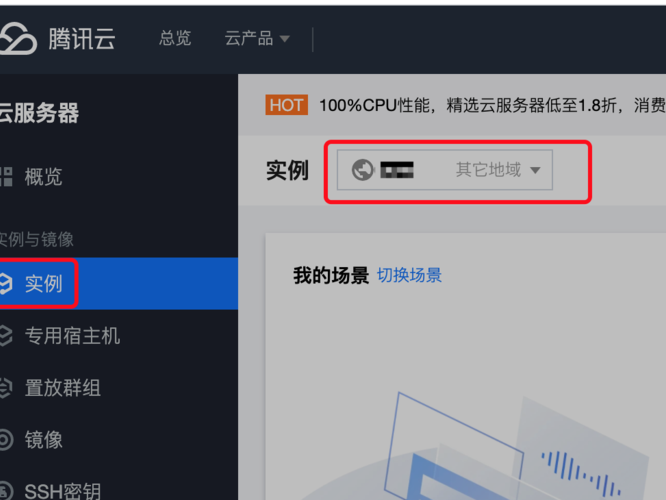Click the 实例与镜像 section label
Viewport: 666px width, 500px height.
pos(37,240)
